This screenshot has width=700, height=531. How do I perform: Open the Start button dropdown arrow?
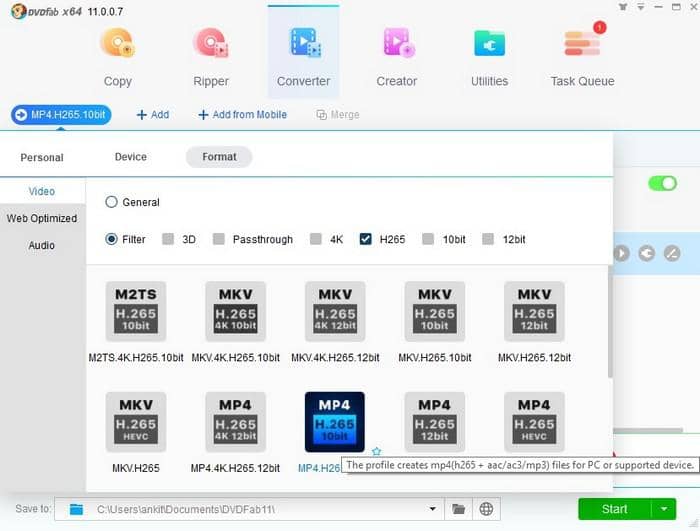[664, 509]
